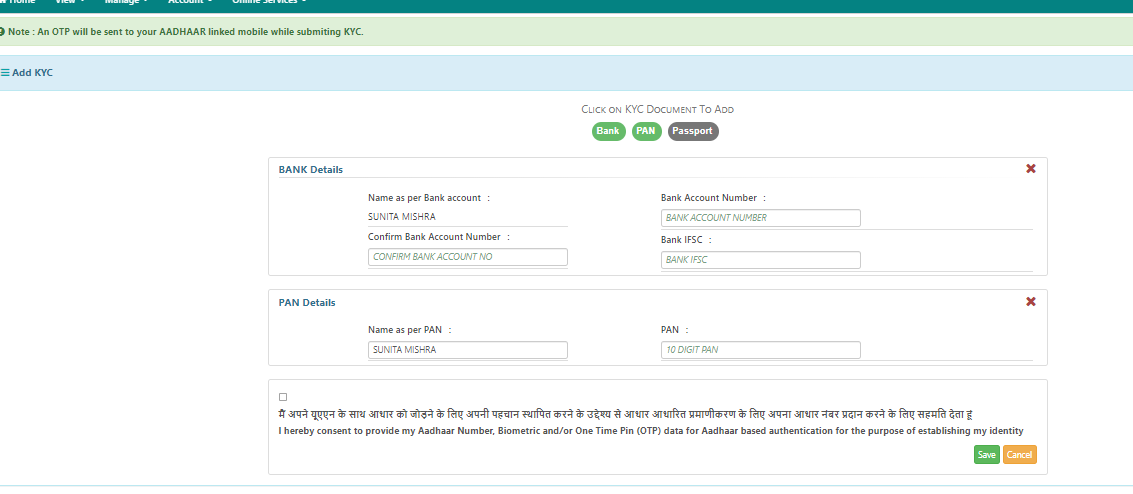1133x494 pixels.
Task: Tick the Aadhaar consent checkbox
Action: coord(283,397)
